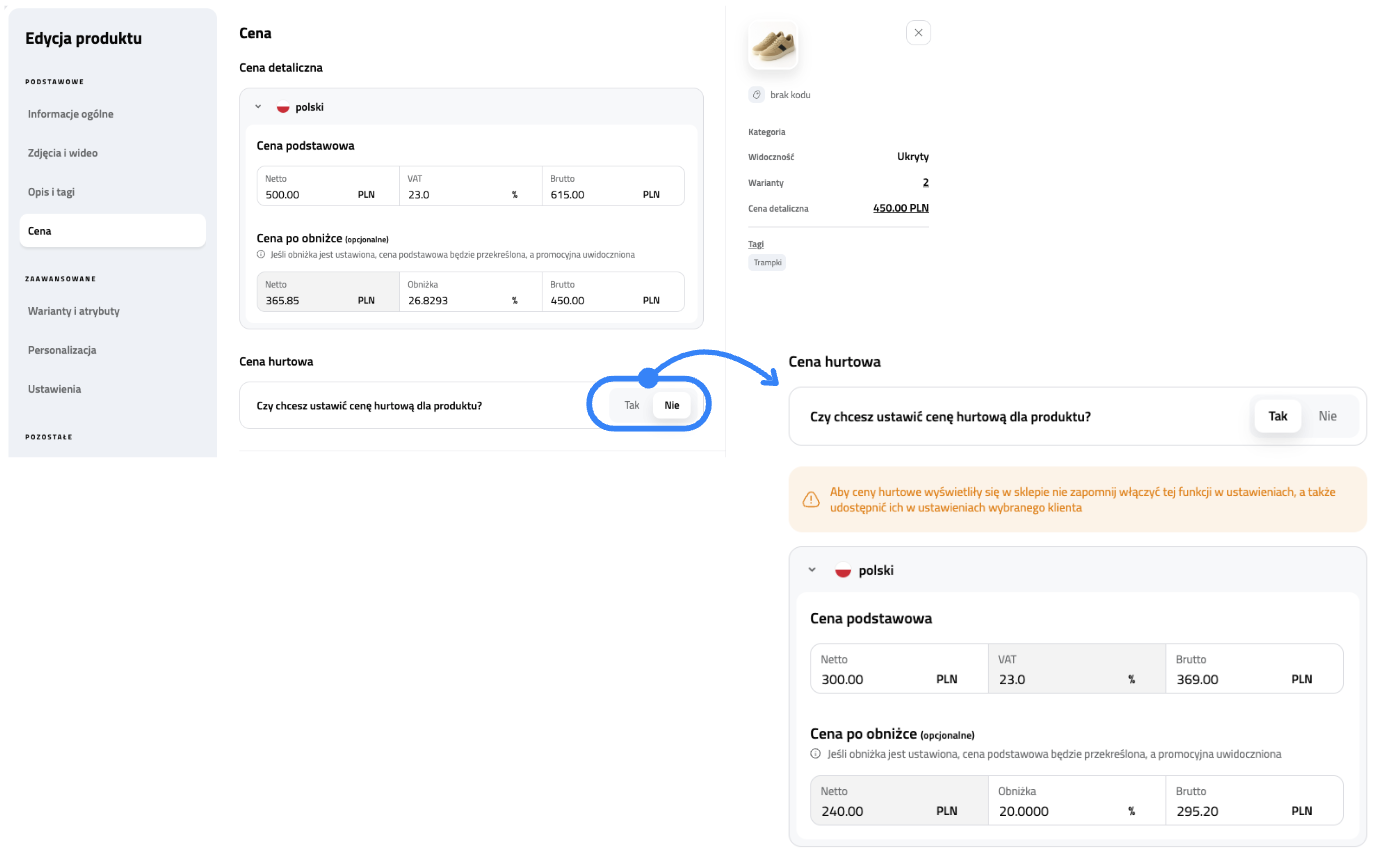
Task: Click the warning triangle in the orange notice
Action: 812,498
